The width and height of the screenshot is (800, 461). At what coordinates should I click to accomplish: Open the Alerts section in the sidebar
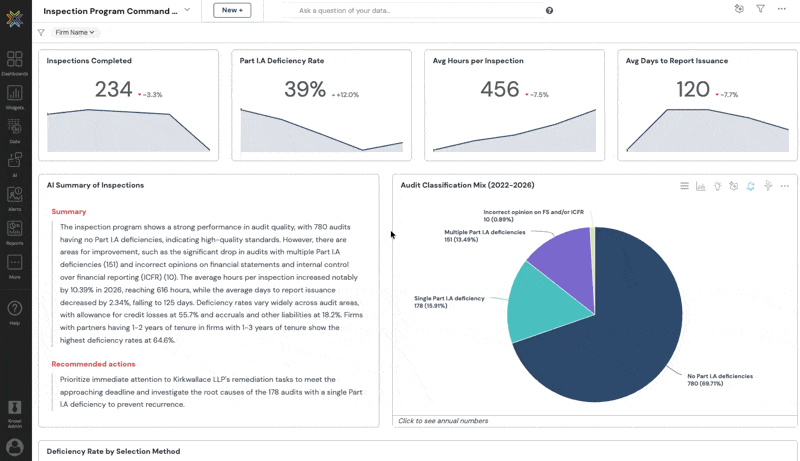click(15, 198)
